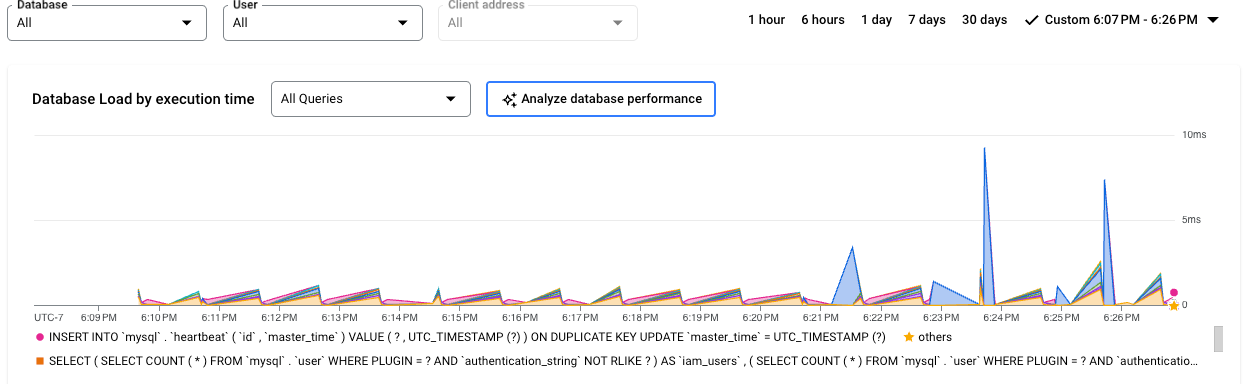The width and height of the screenshot is (1243, 384).
Task: Click the sparkle icon in Analyze button
Action: (x=509, y=99)
